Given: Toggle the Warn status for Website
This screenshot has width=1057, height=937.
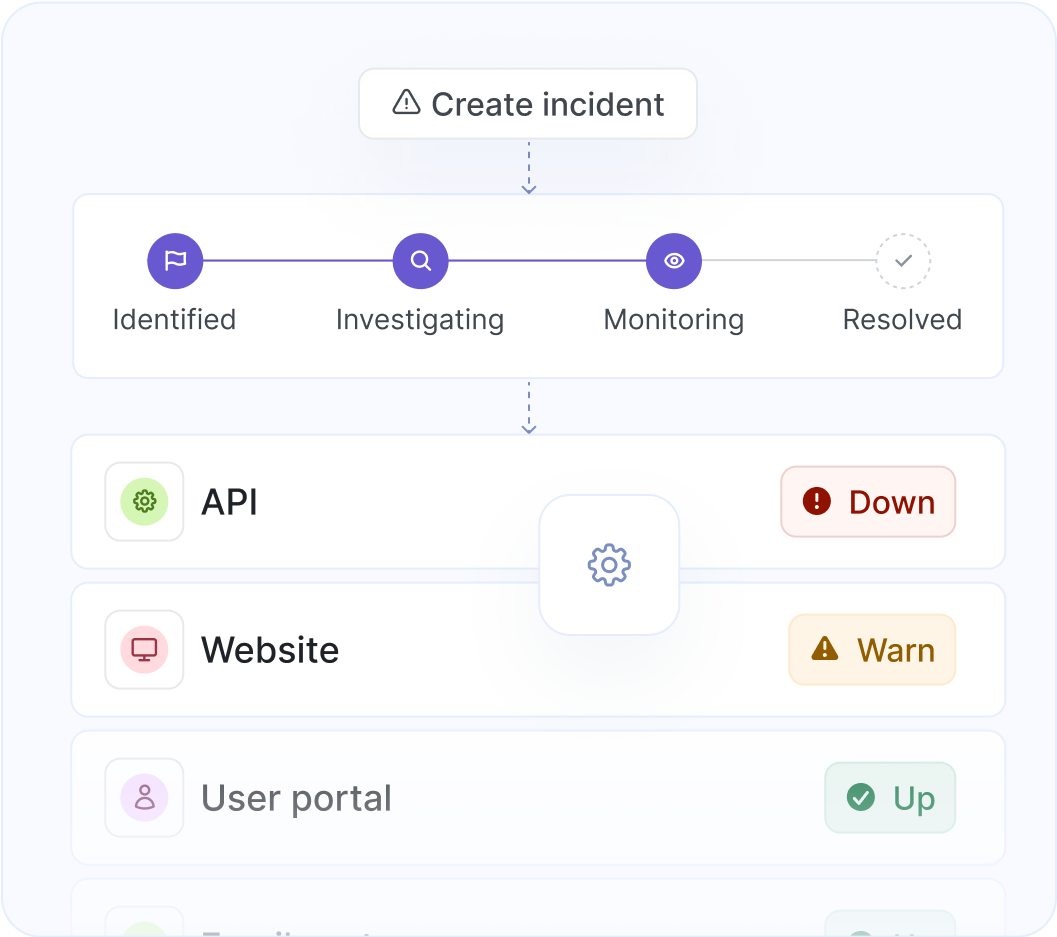Looking at the screenshot, I should click(x=872, y=650).
